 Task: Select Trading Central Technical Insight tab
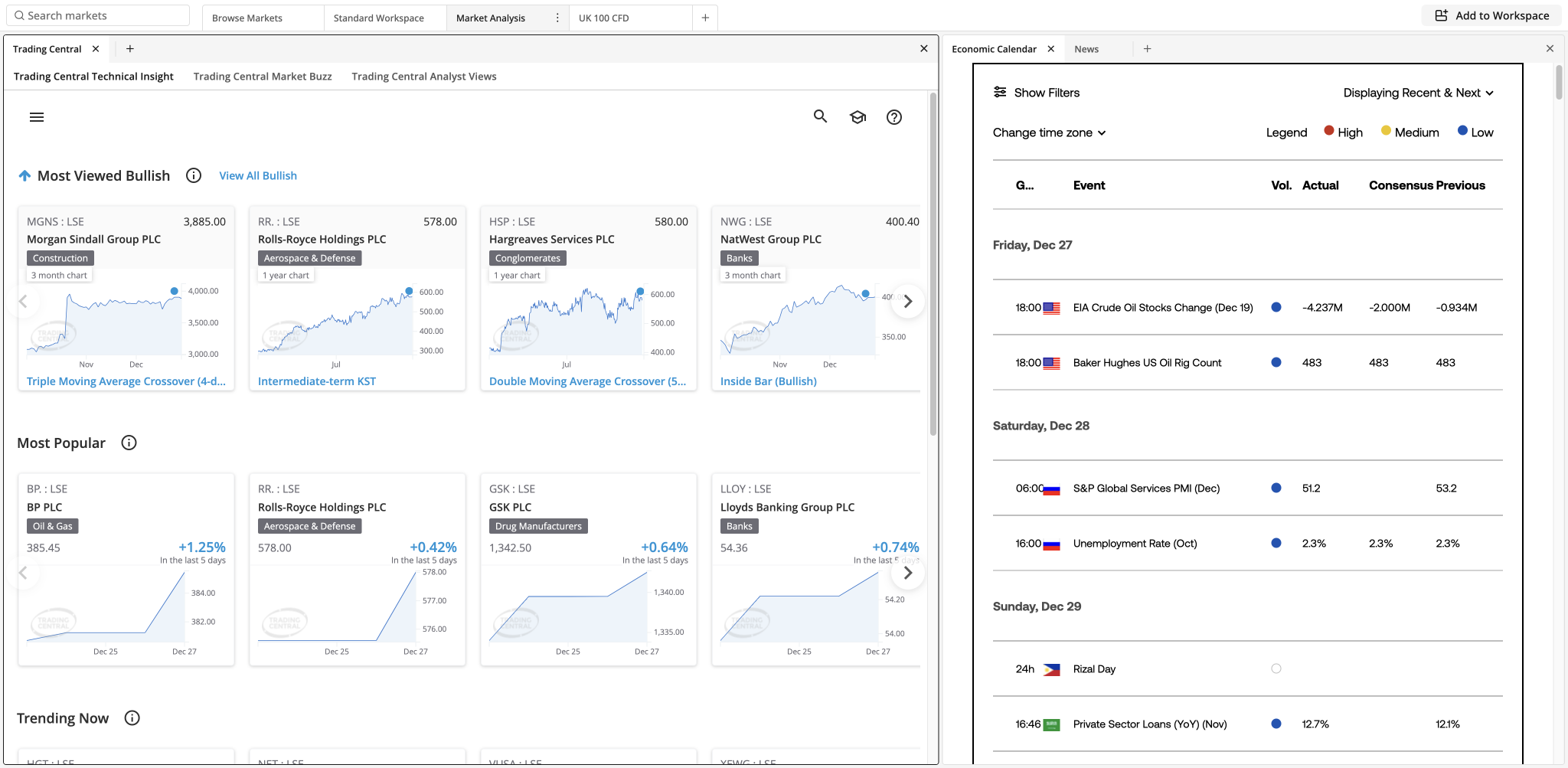93,77
